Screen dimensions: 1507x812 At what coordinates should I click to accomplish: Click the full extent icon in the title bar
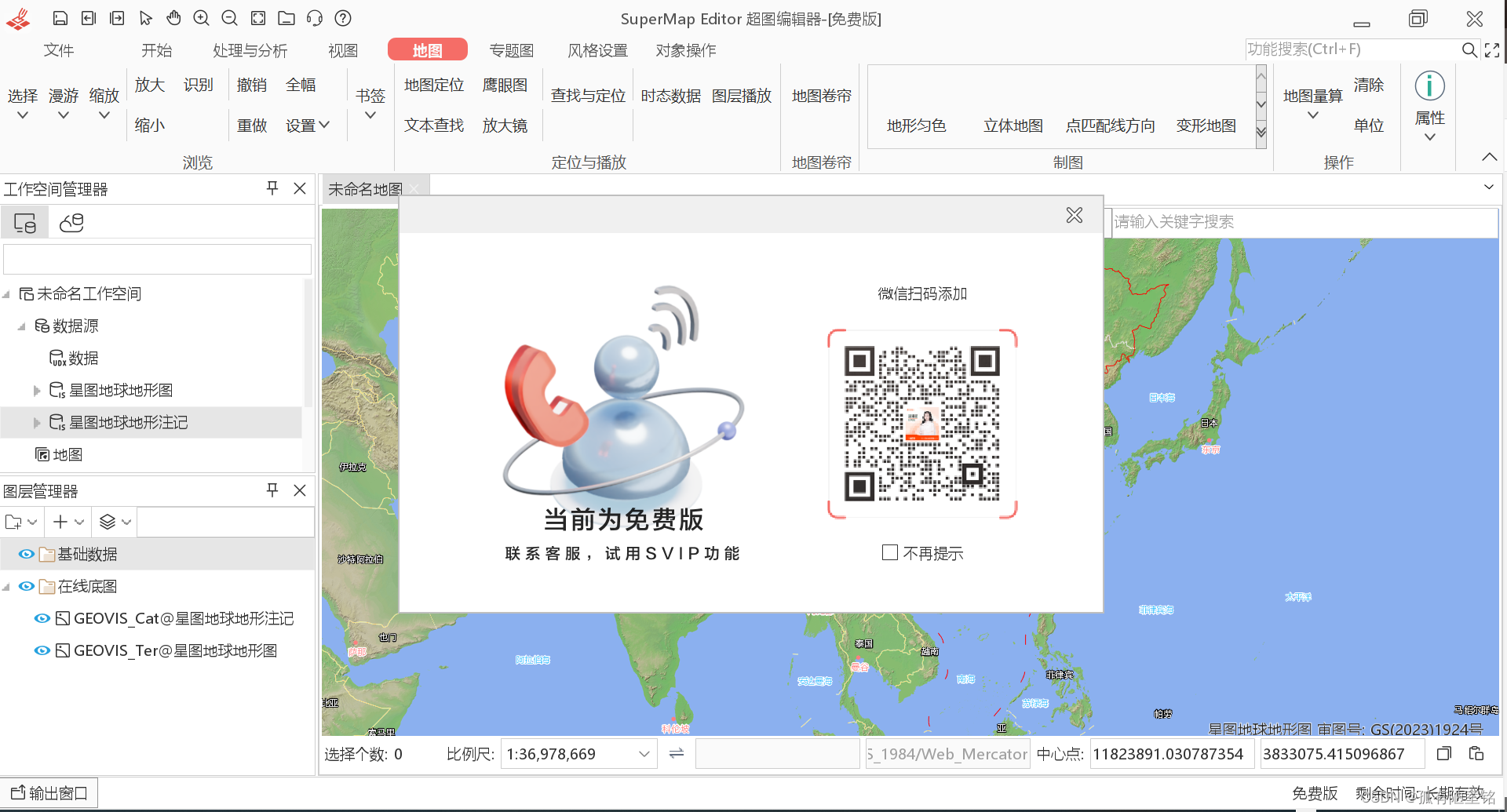pyautogui.click(x=258, y=18)
